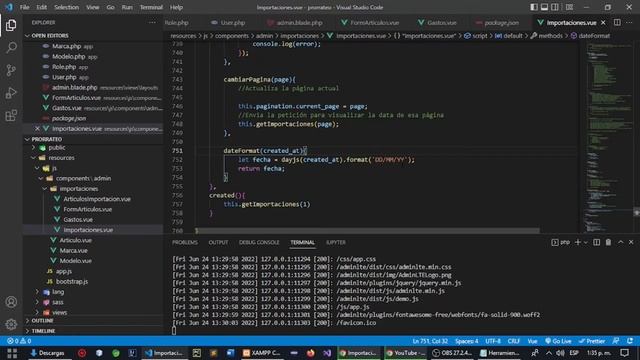Change CRLF end of line sequence
Image resolution: width=640 pixels, height=360 pixels.
pyautogui.click(x=513, y=341)
